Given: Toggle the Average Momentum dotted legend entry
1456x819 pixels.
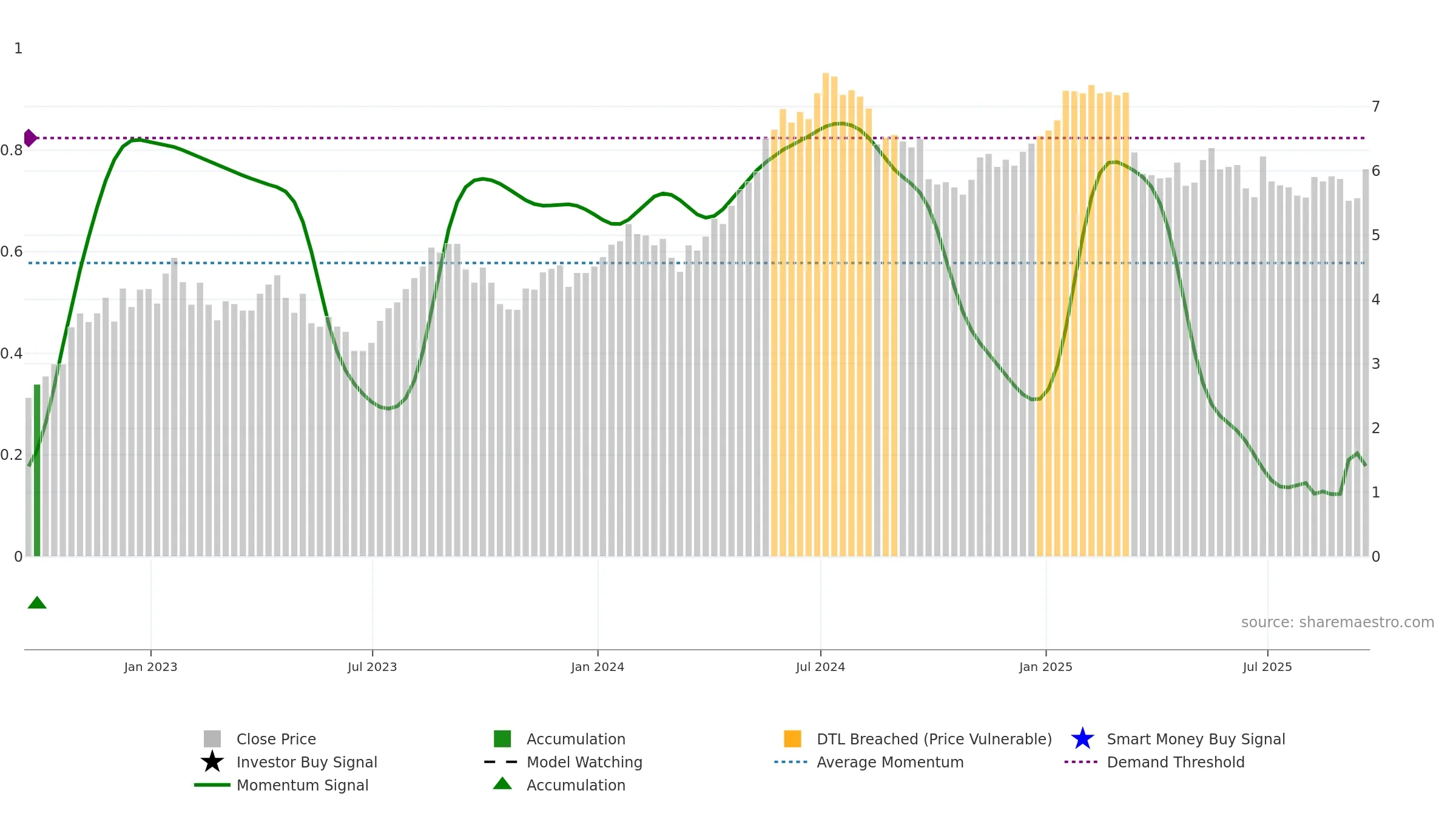Looking at the screenshot, I should (x=869, y=762).
